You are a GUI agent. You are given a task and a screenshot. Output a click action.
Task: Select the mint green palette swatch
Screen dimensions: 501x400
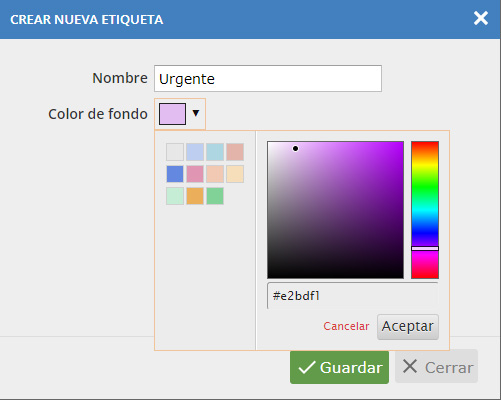[175, 196]
